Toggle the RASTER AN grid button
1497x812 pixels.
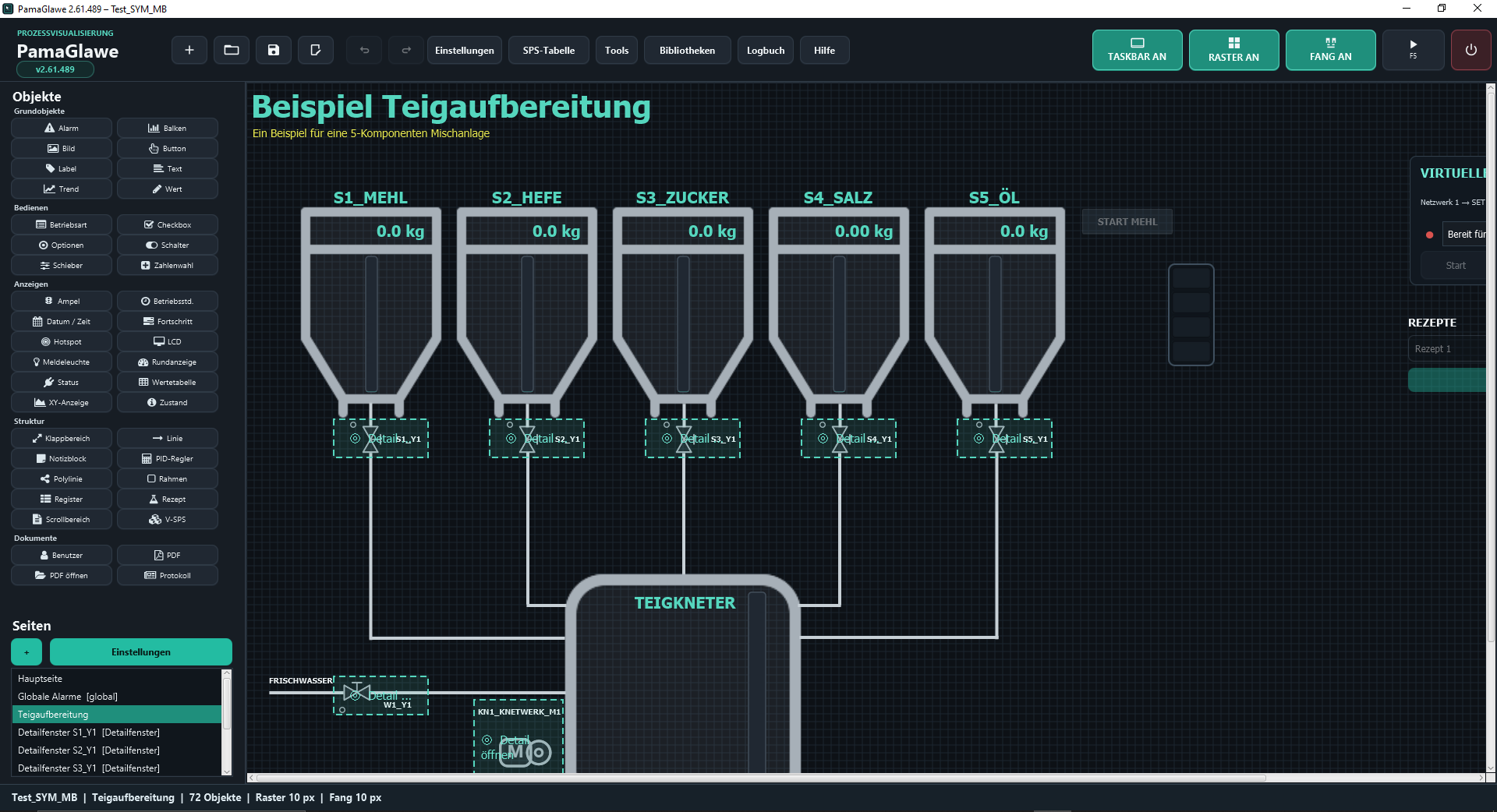1233,50
